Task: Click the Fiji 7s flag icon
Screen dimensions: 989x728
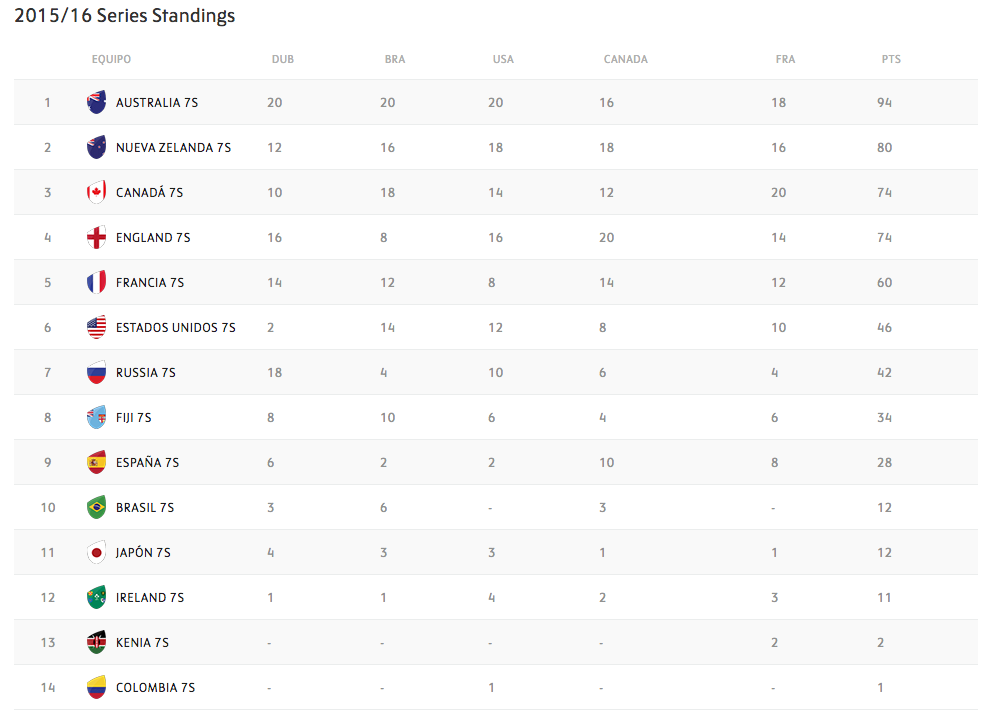Action: (96, 417)
